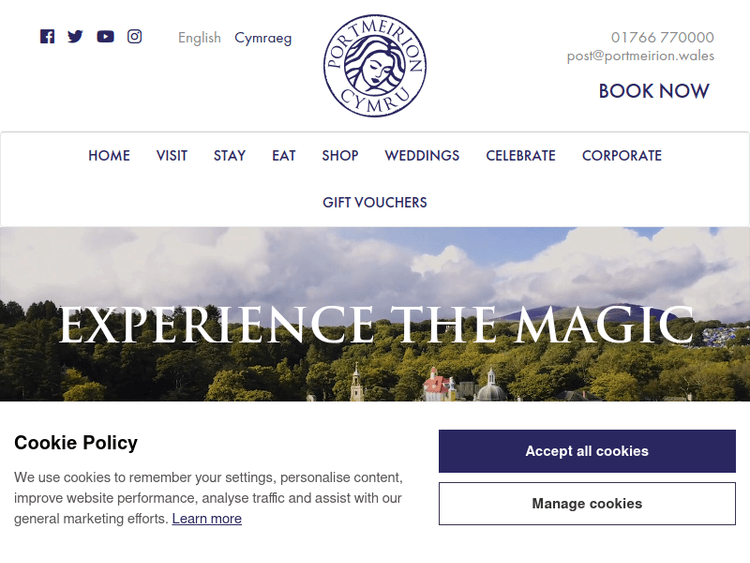The image size is (750, 563).
Task: Open the YouTube social icon
Action: (x=105, y=36)
